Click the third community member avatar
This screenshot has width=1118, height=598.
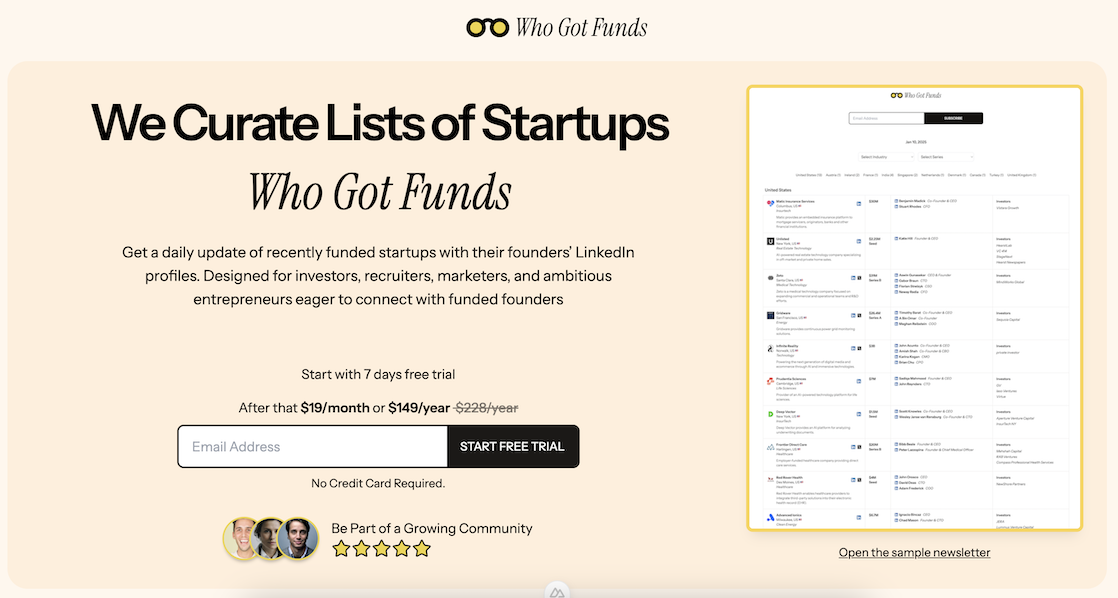pos(298,538)
